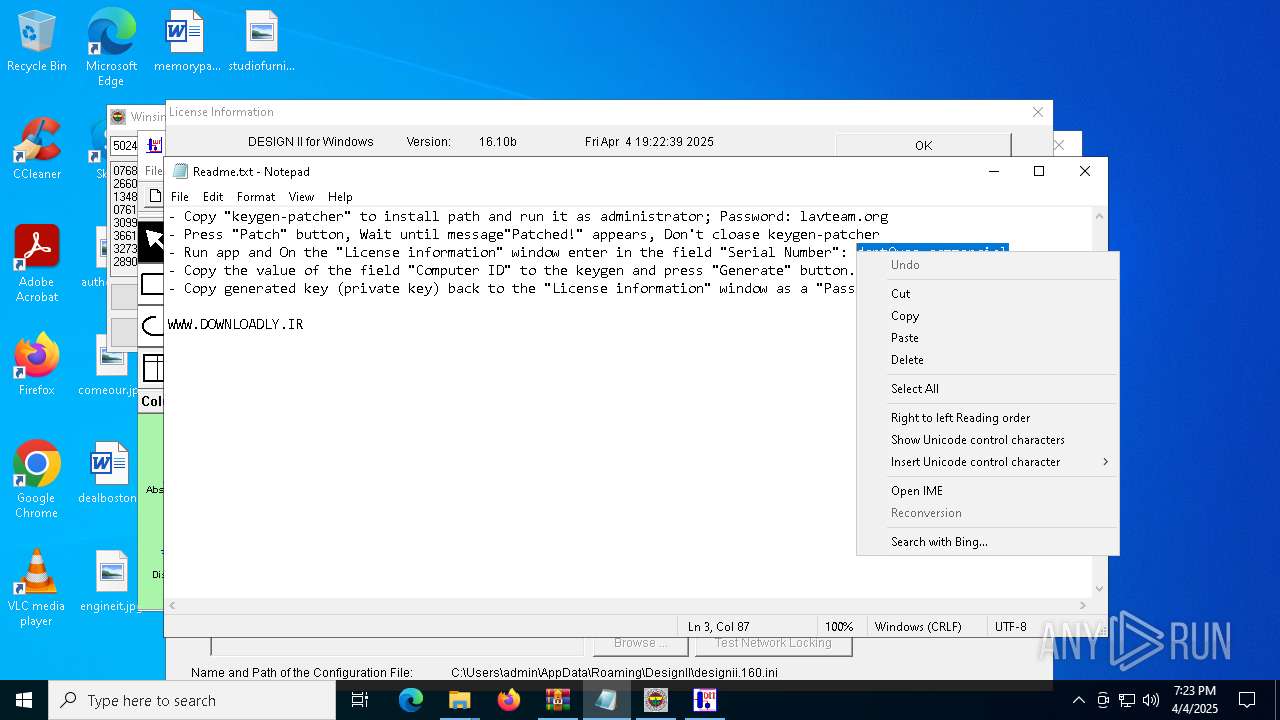Image resolution: width=1280 pixels, height=720 pixels.
Task: Click Test Network Locking button
Action: (773, 645)
